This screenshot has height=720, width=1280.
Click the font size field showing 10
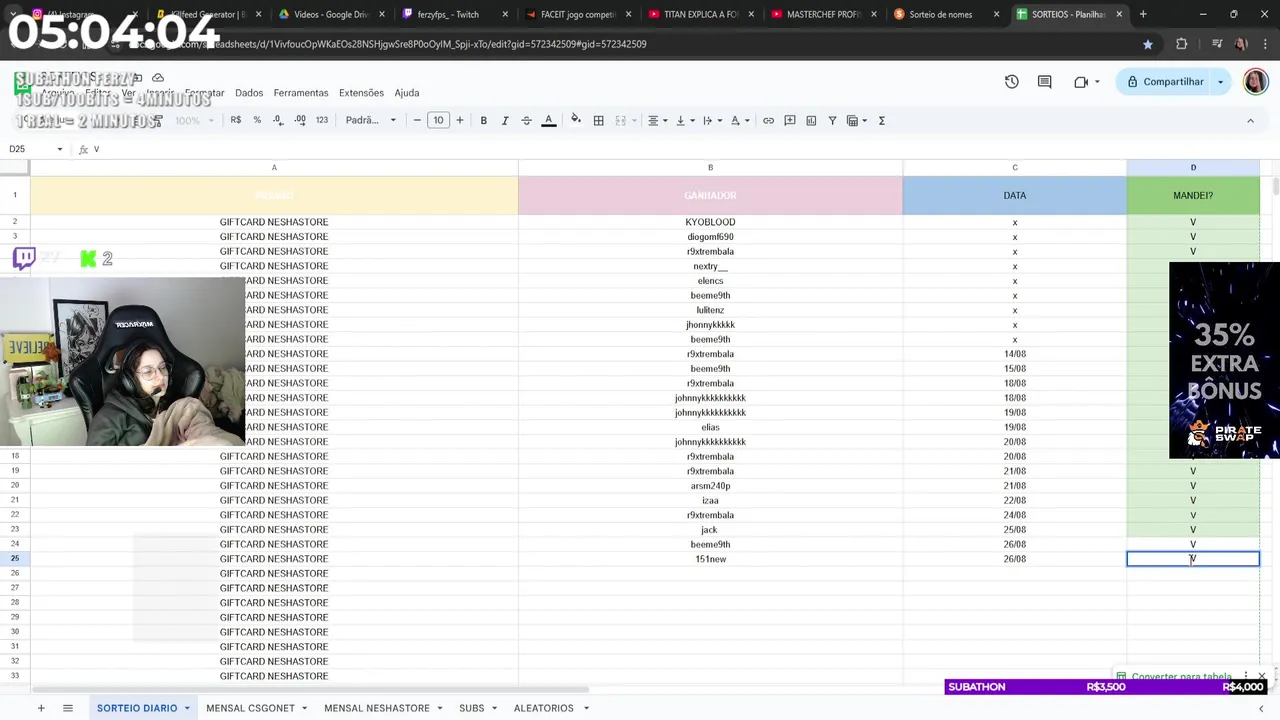point(438,120)
